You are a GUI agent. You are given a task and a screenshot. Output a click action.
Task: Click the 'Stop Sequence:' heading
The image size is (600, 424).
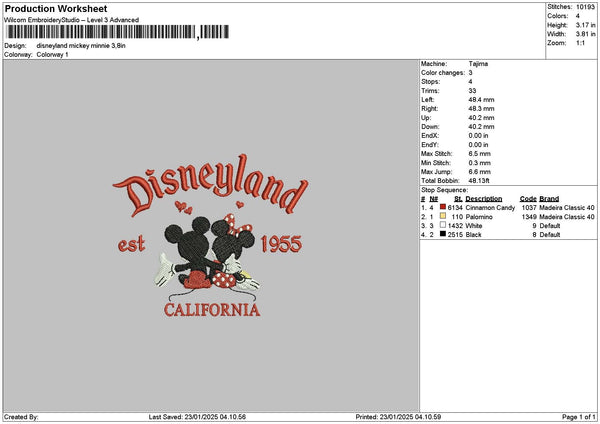(x=444, y=190)
